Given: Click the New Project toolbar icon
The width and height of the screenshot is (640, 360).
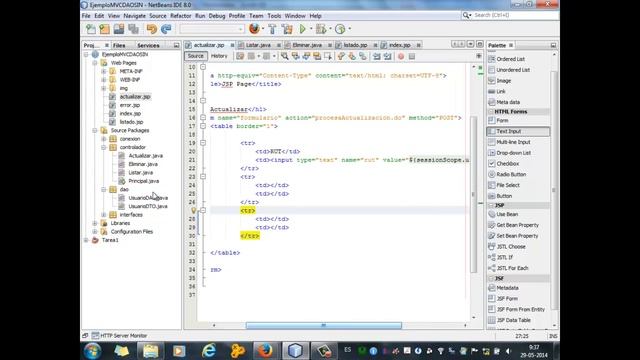Looking at the screenshot, I should click(x=104, y=29).
